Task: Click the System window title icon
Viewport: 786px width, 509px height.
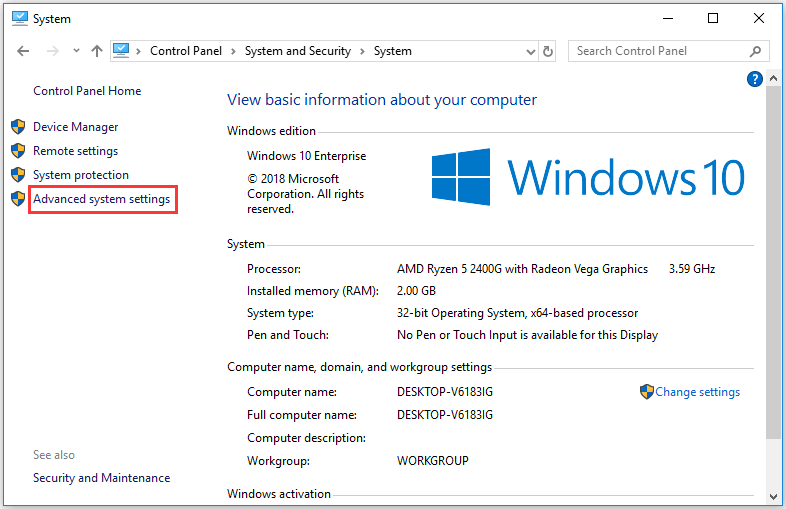Action: pyautogui.click(x=20, y=19)
